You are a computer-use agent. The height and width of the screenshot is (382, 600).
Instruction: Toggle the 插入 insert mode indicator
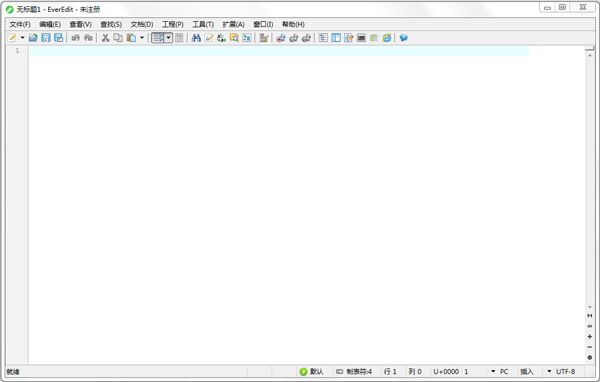(x=527, y=372)
